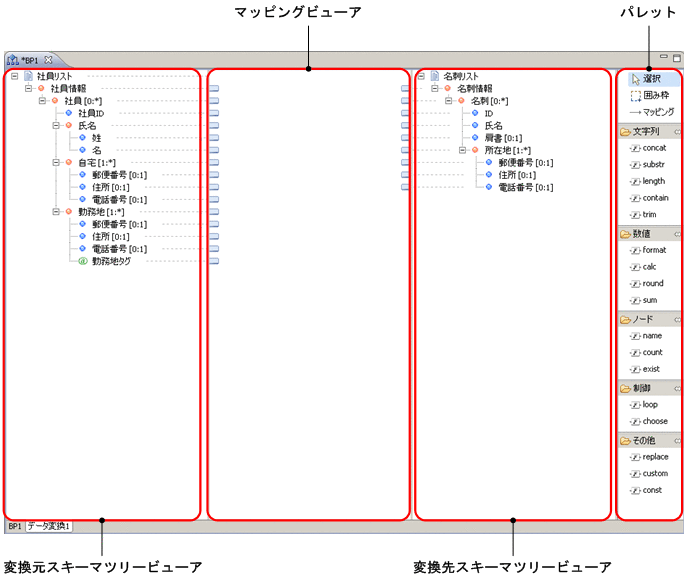Pick the substr function from palette

[x=647, y=165]
